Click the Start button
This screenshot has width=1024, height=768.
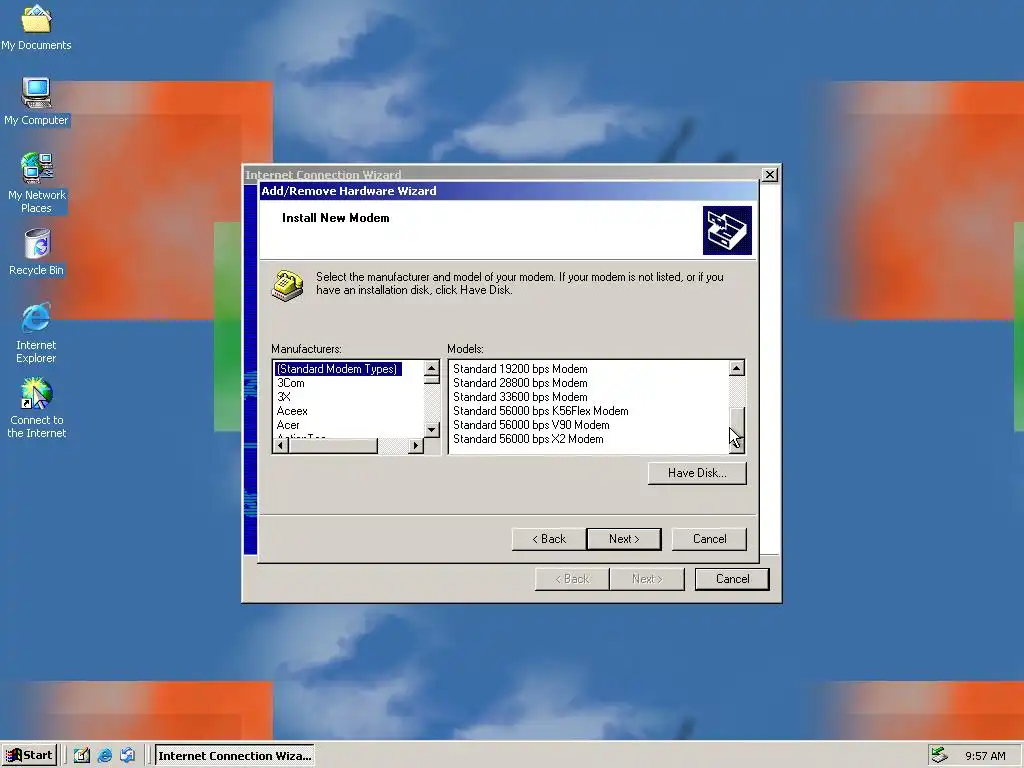pyautogui.click(x=29, y=756)
